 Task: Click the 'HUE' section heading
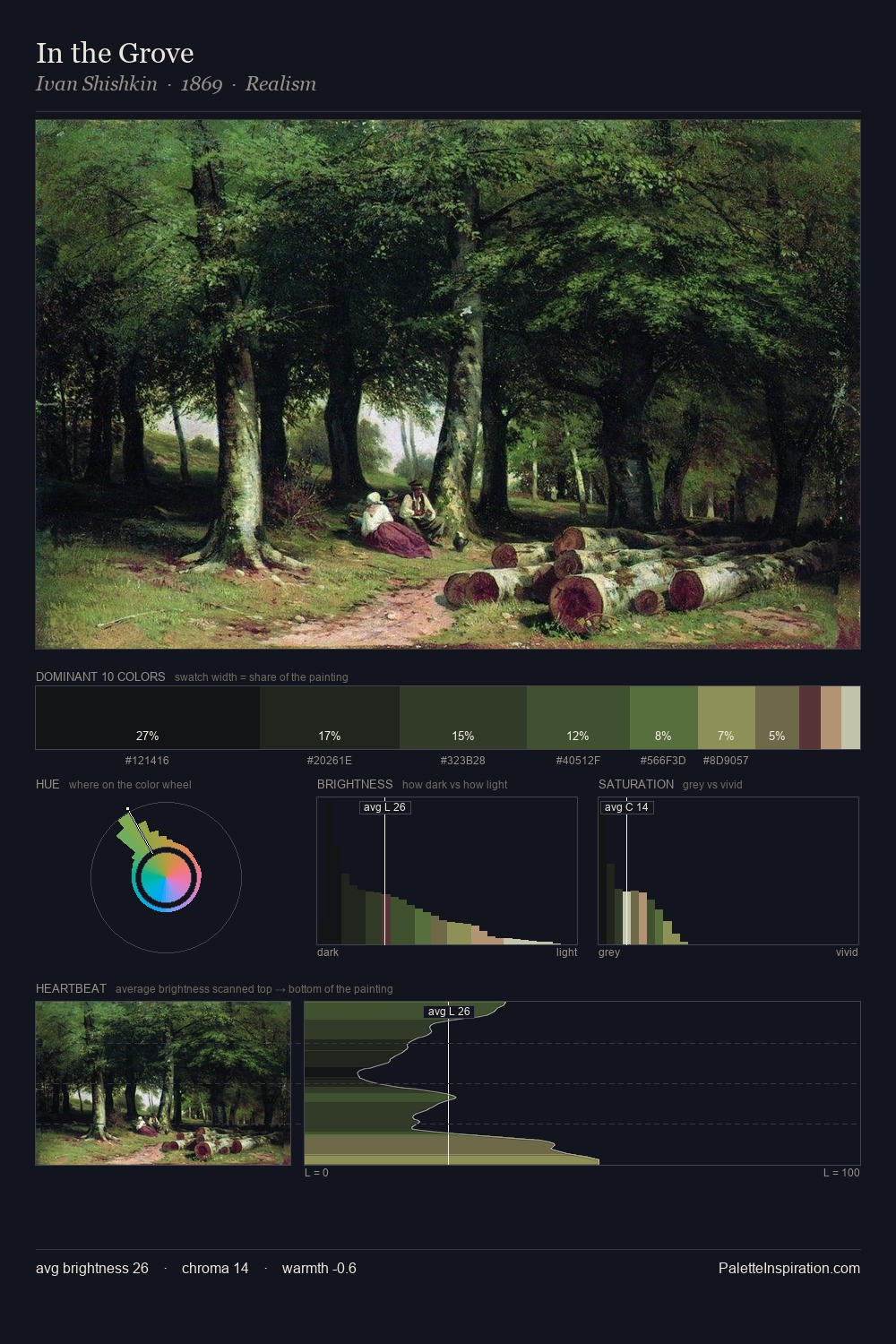(47, 784)
